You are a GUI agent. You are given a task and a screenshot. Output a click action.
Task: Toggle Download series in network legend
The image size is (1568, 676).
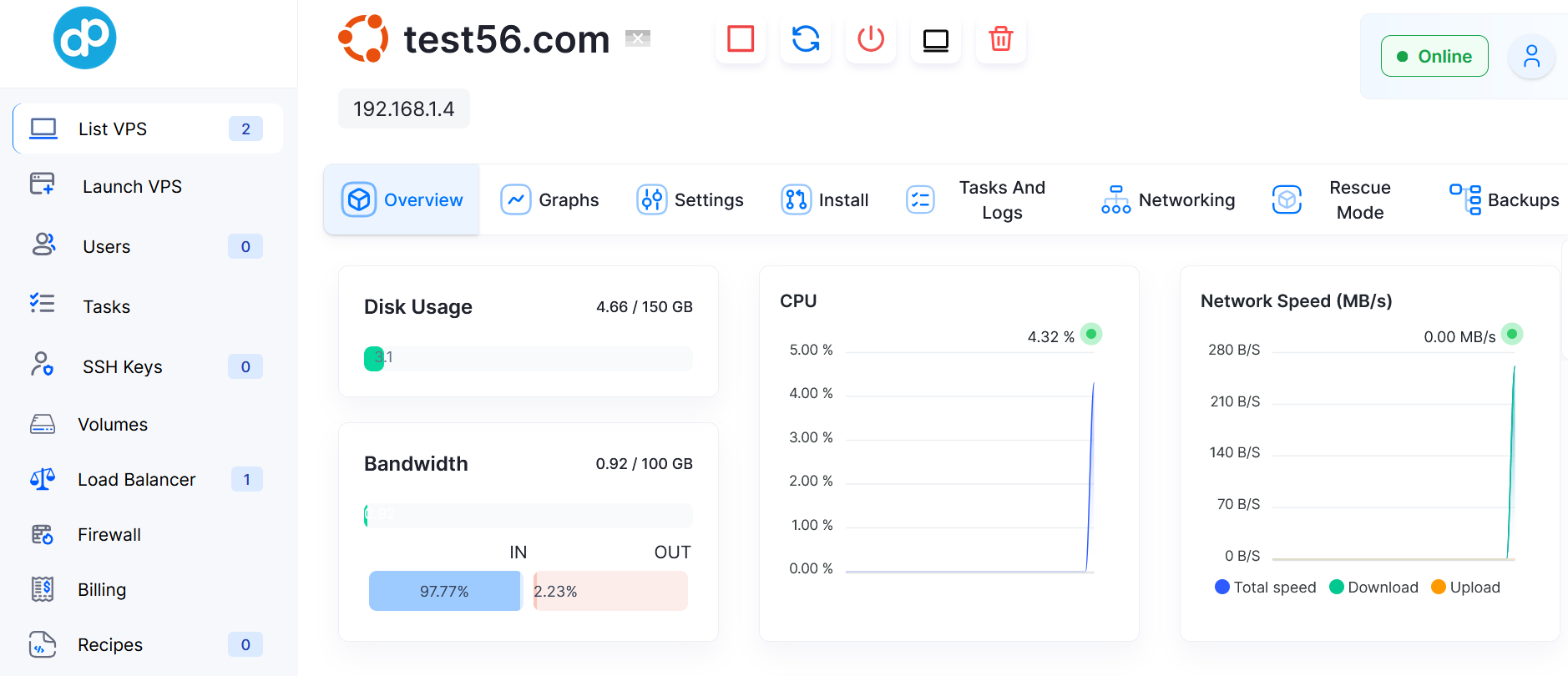(x=1373, y=588)
